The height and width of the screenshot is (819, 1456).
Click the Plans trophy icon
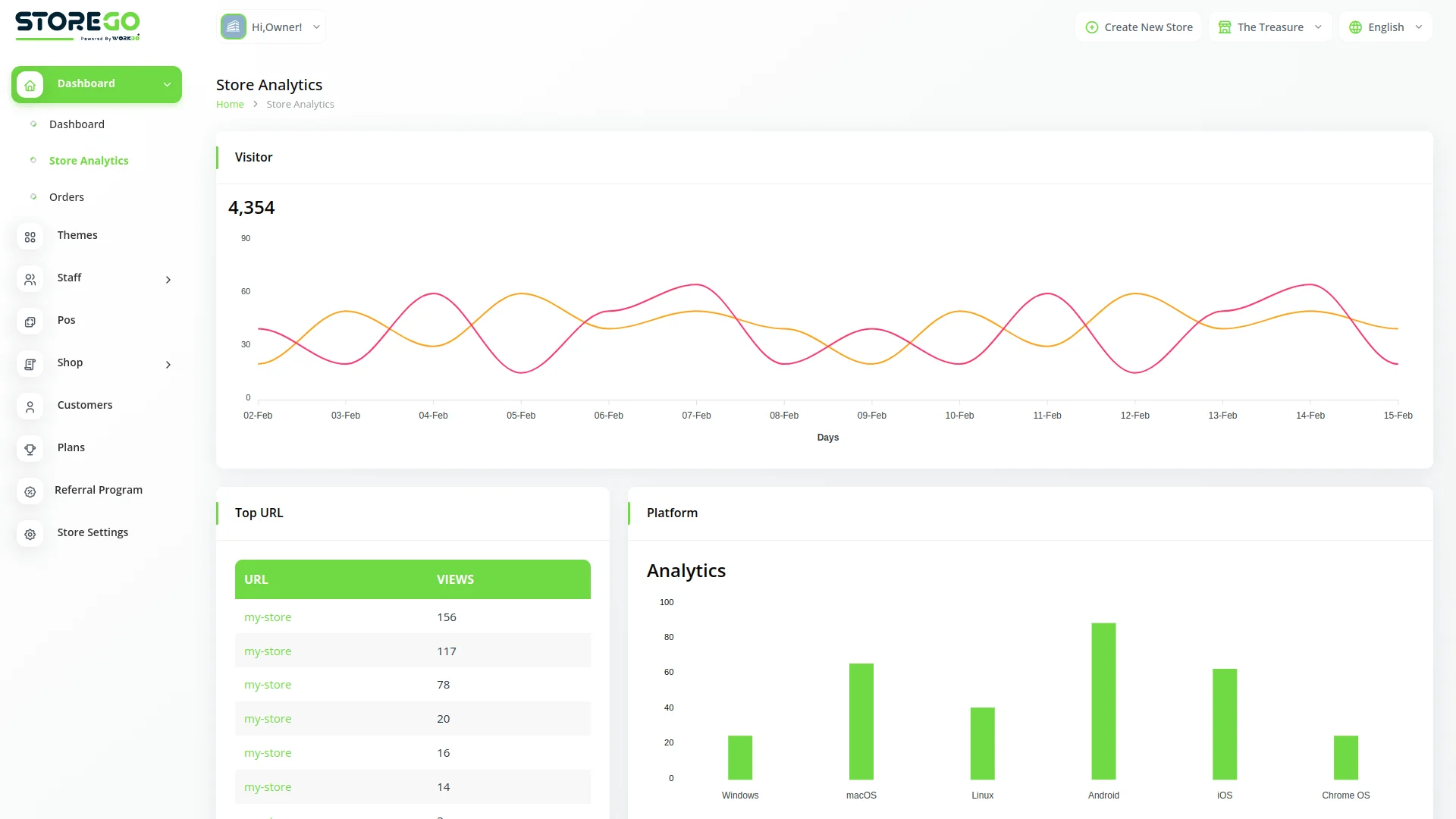30,450
